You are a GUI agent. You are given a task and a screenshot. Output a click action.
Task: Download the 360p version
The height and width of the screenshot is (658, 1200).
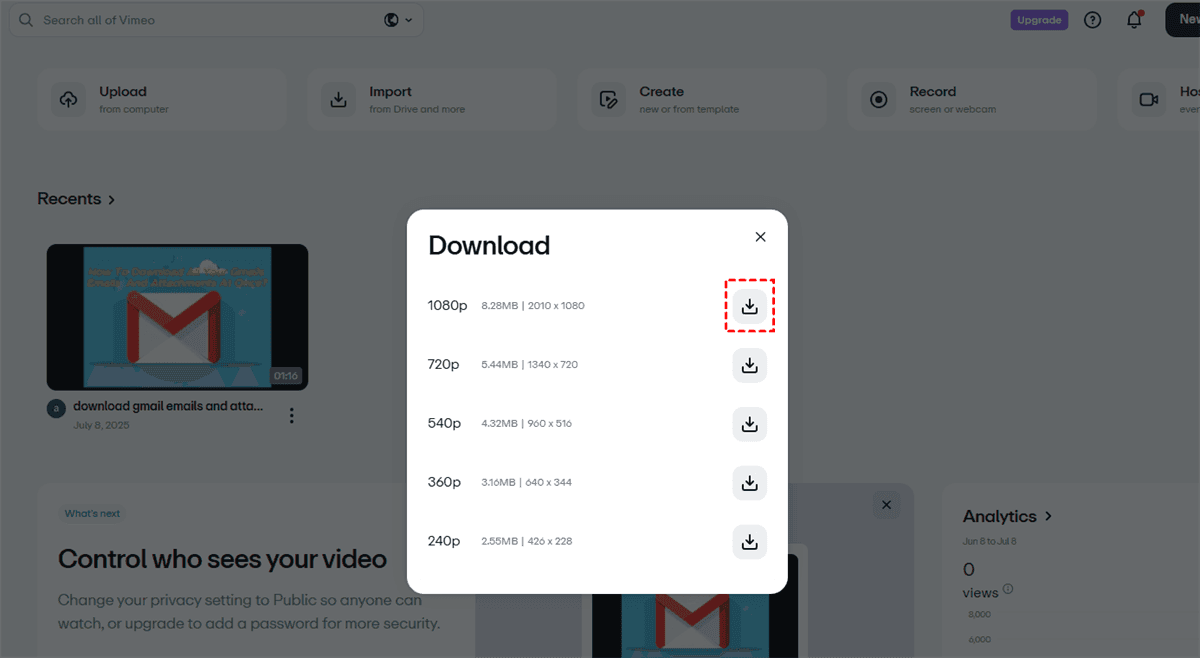point(750,483)
